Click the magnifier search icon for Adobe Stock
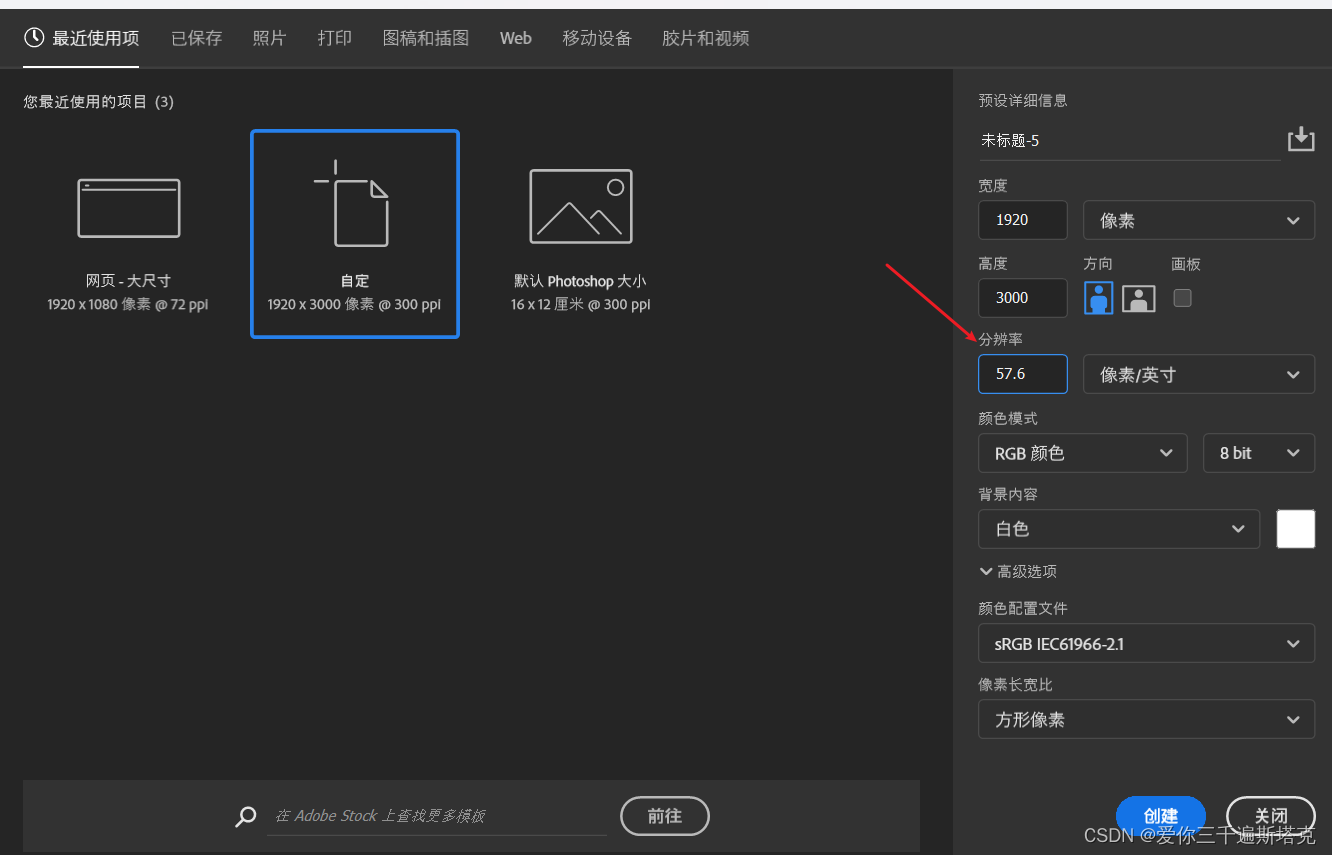Viewport: 1332px width, 855px height. tap(245, 817)
